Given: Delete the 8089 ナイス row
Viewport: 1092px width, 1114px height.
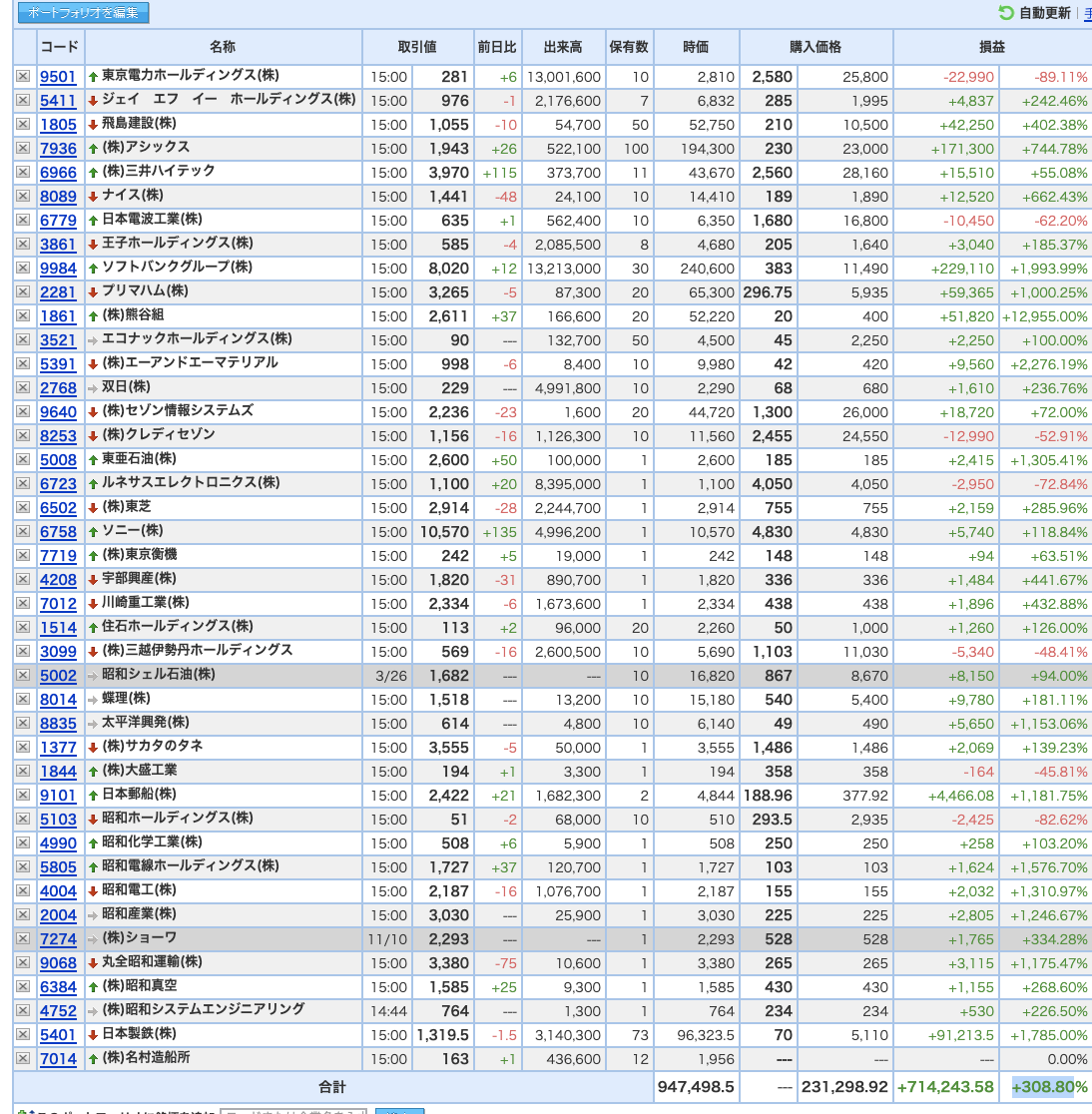Looking at the screenshot, I should pos(23,196).
